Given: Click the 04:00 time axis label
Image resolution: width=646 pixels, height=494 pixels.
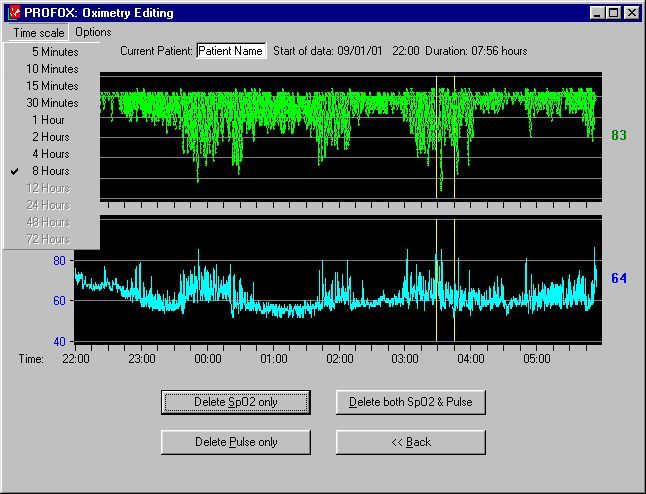Looking at the screenshot, I should pyautogui.click(x=470, y=359).
